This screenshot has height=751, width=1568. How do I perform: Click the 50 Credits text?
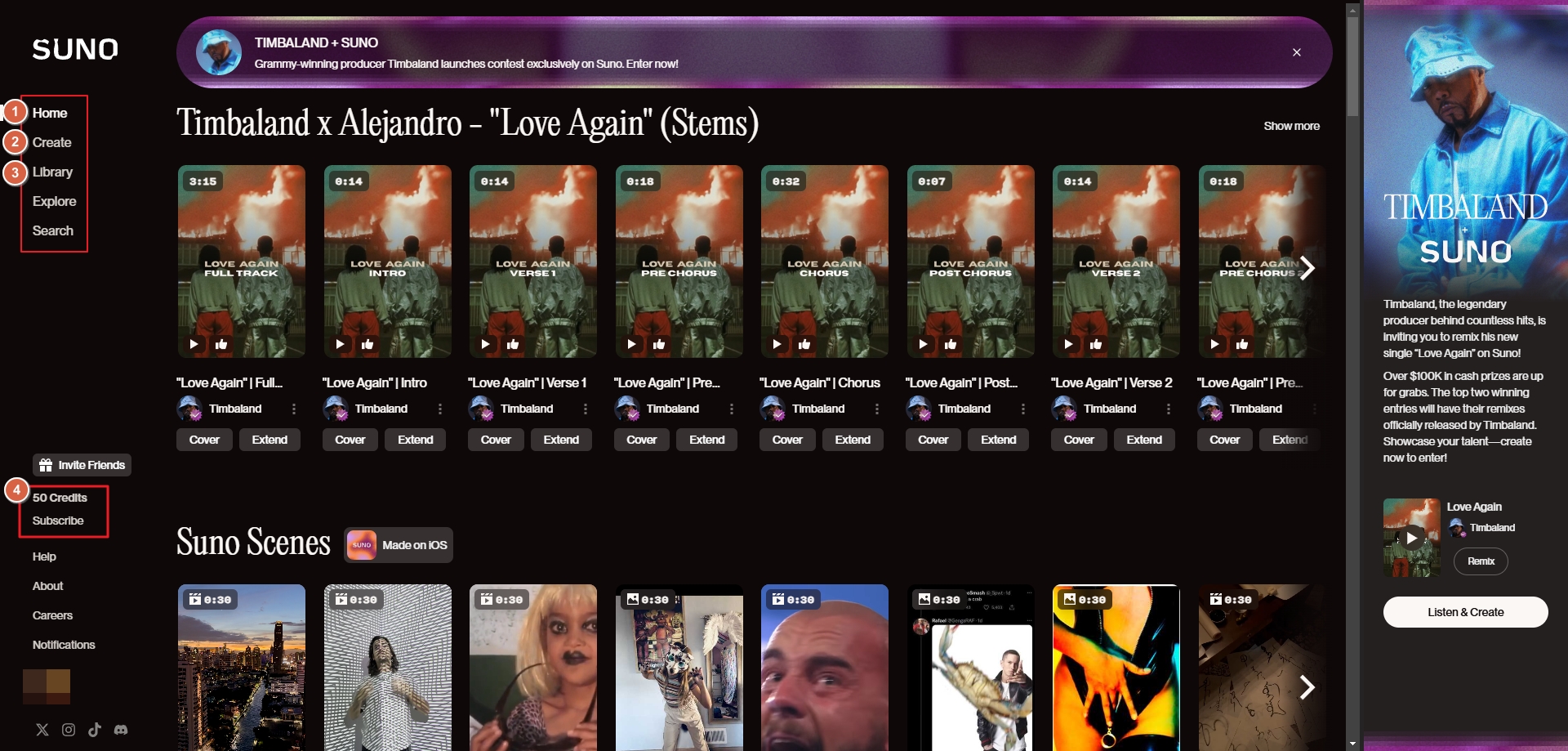pos(60,498)
